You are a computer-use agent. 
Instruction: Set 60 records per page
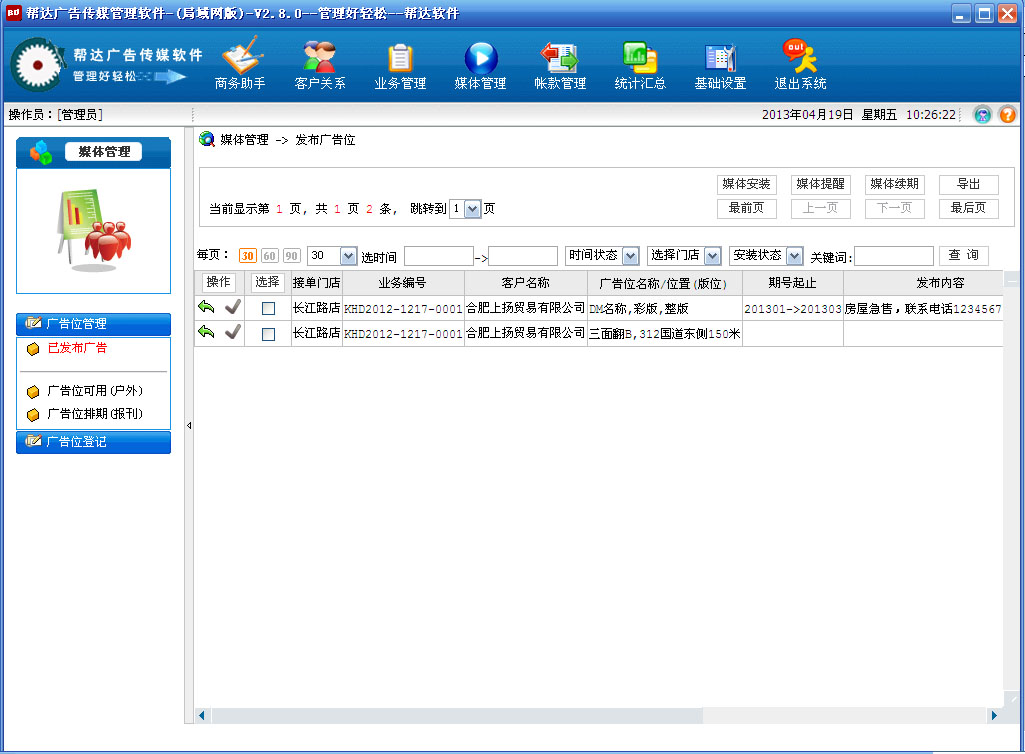[x=269, y=256]
